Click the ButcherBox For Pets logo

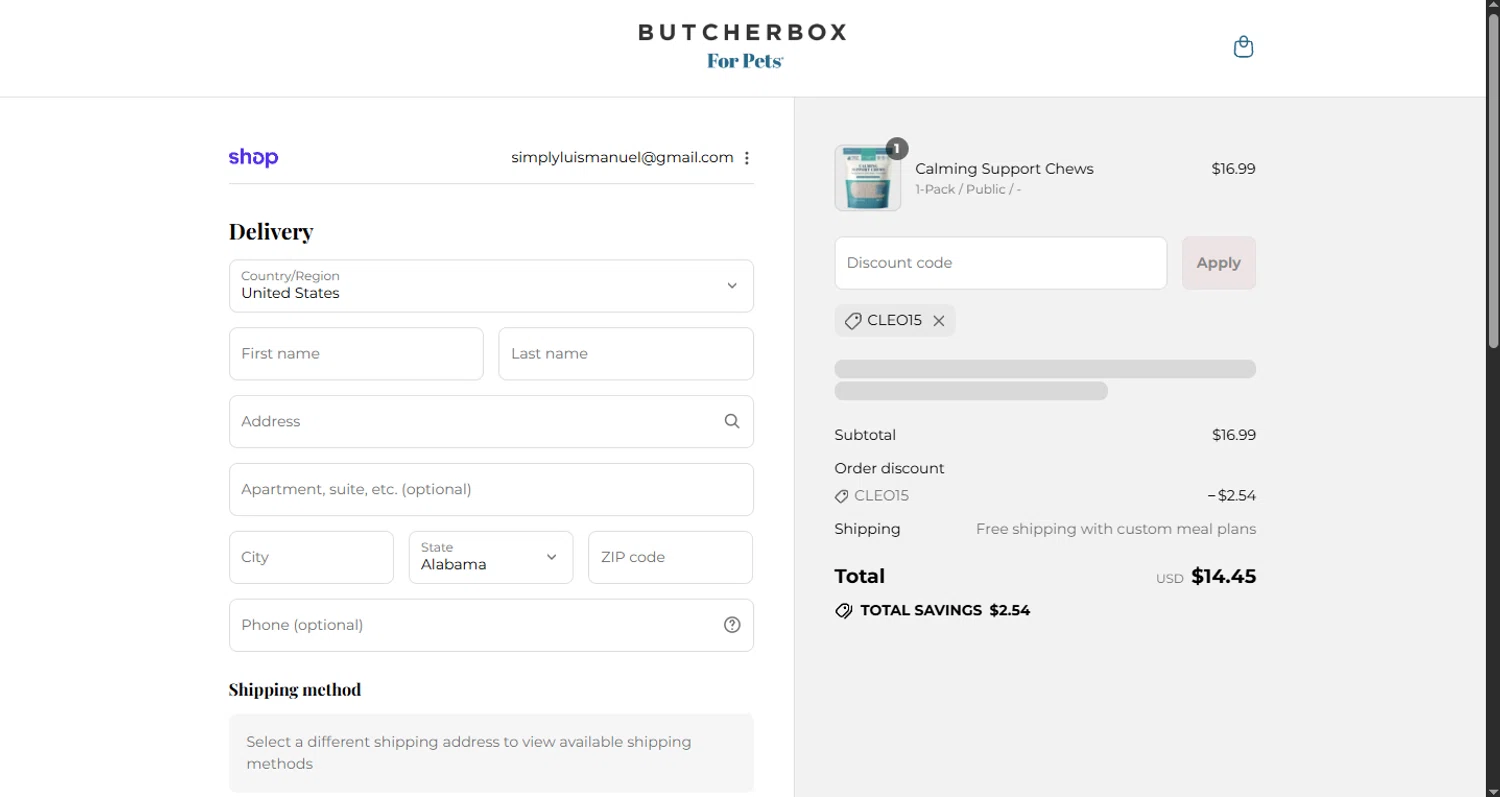(x=743, y=46)
